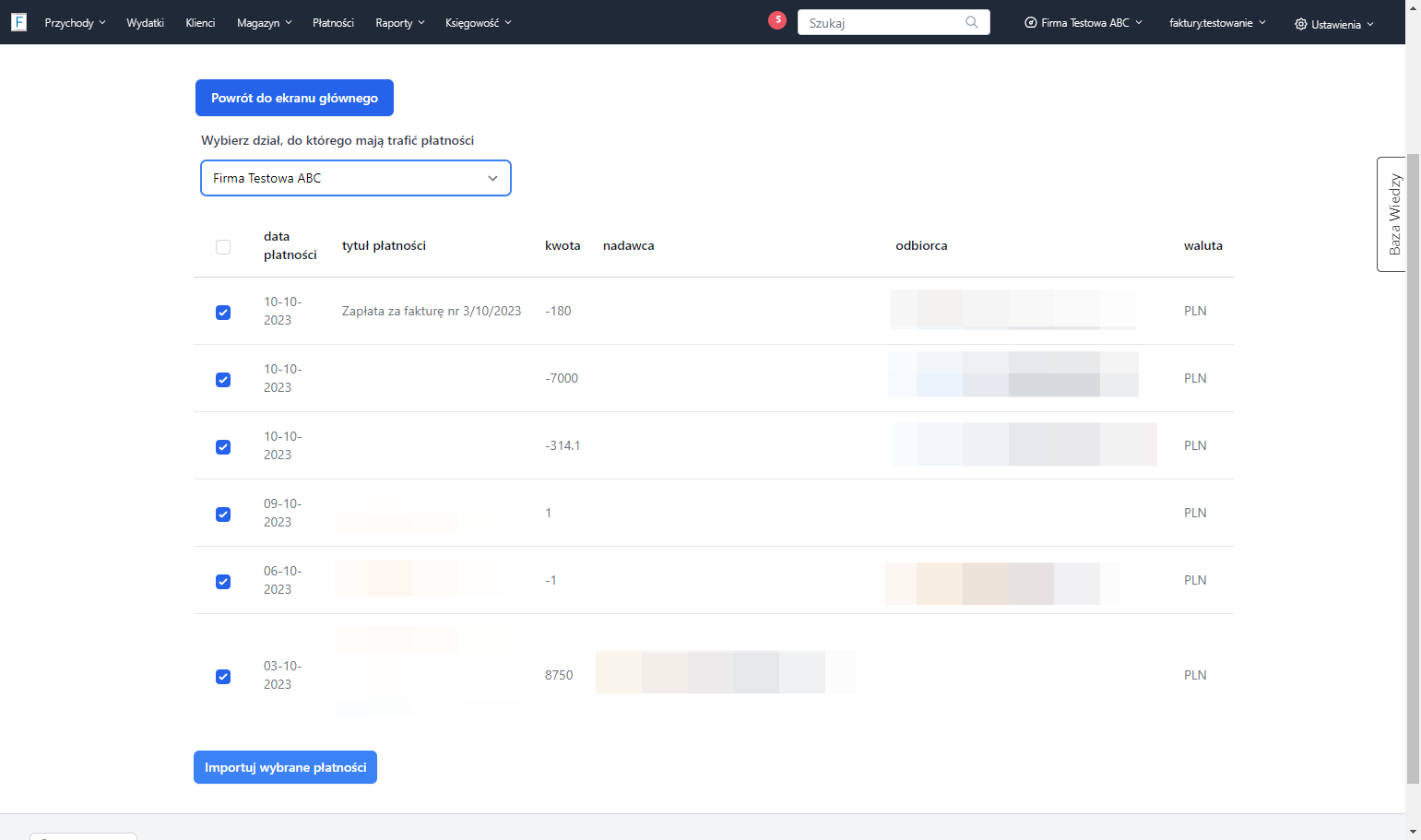Click Importuj wybrane płatności button
Viewport: 1421px width, 840px height.
tap(285, 767)
